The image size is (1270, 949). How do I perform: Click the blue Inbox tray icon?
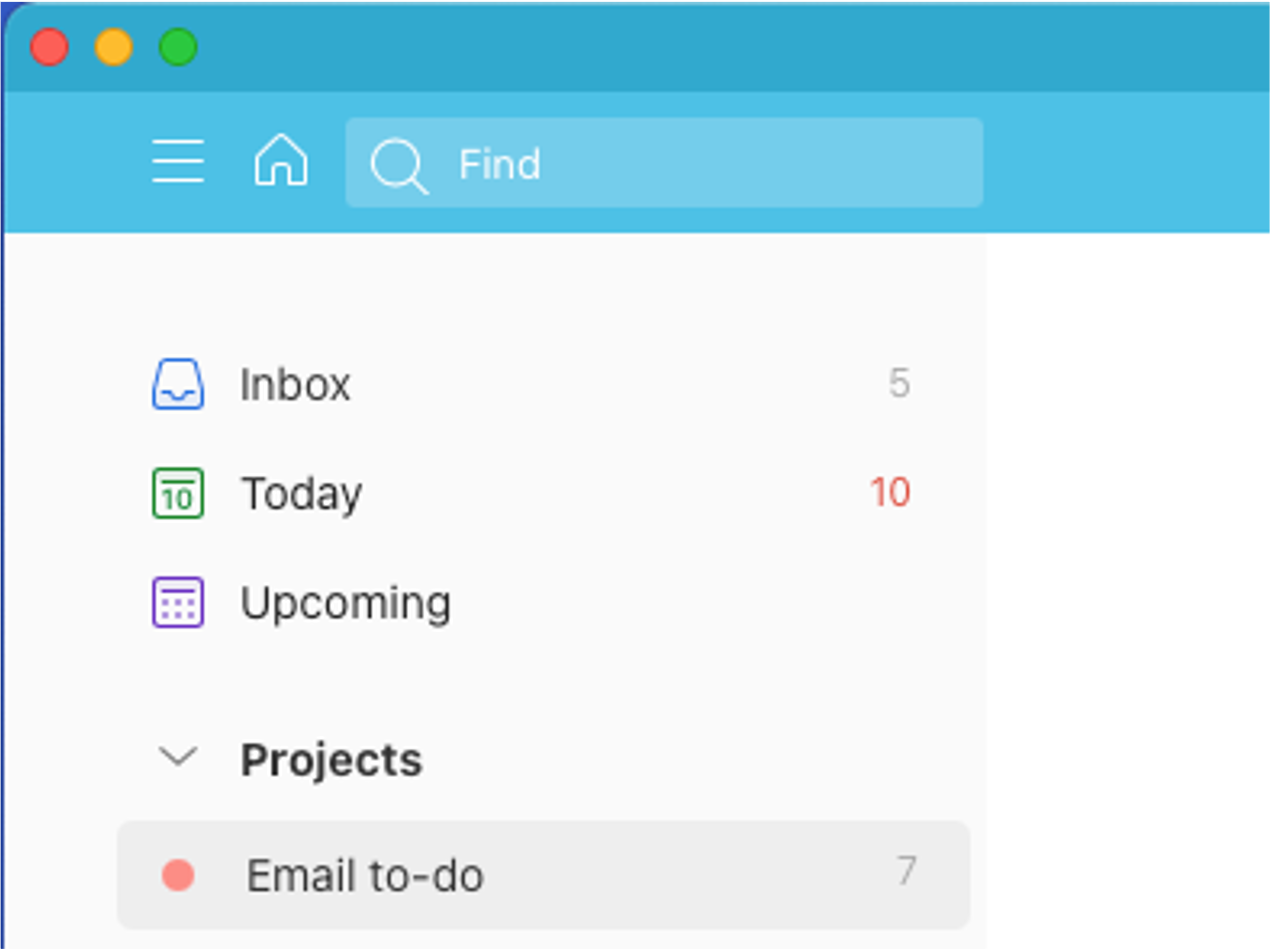(x=178, y=385)
